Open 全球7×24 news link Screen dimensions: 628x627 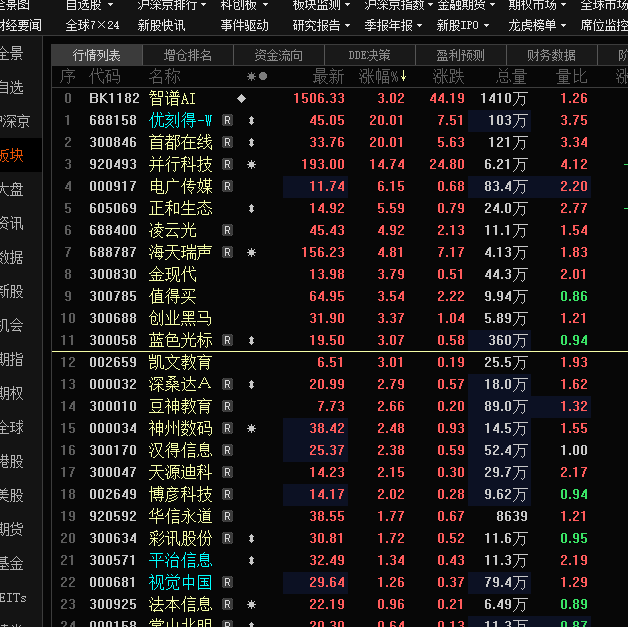pyautogui.click(x=93, y=26)
